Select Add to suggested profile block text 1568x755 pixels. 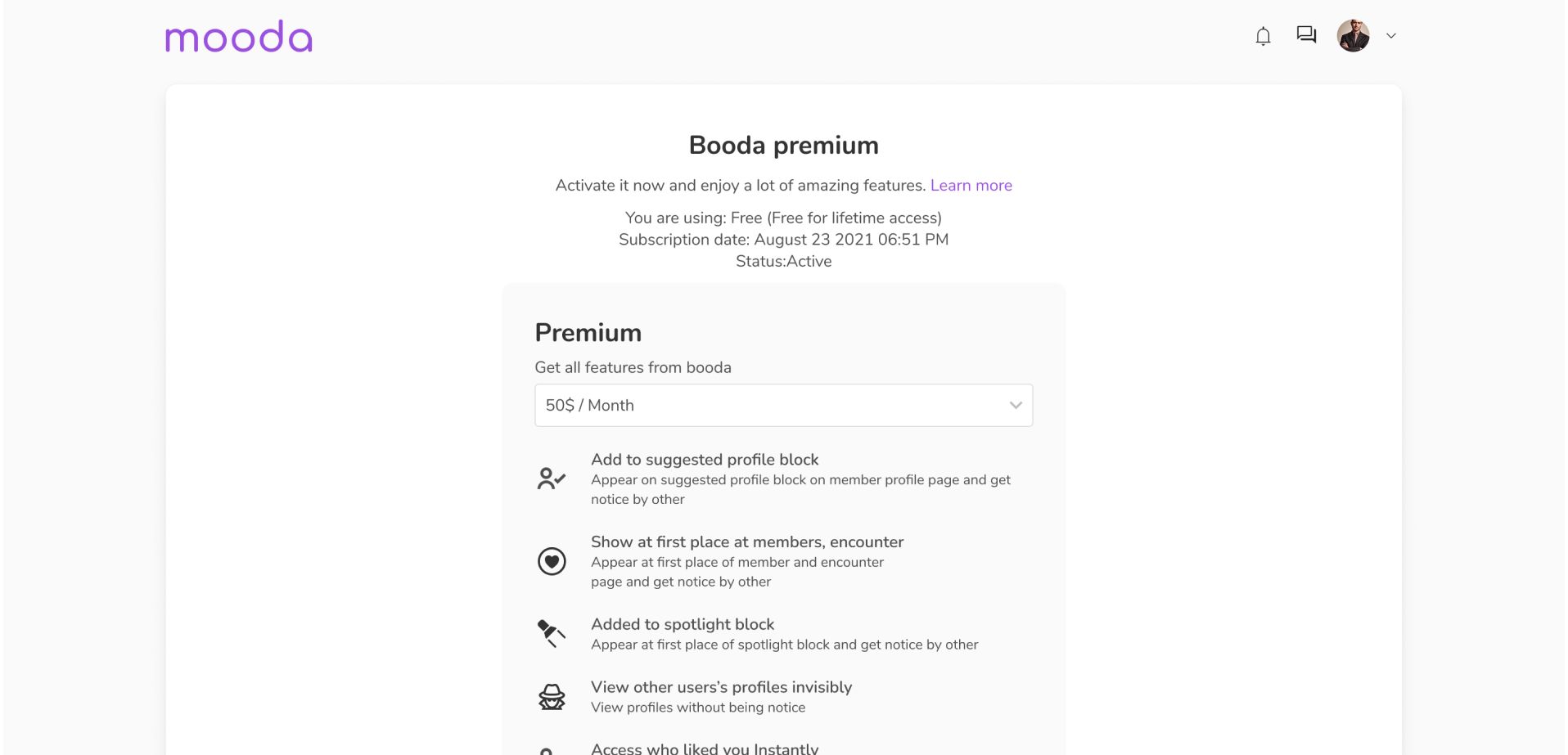click(x=705, y=460)
